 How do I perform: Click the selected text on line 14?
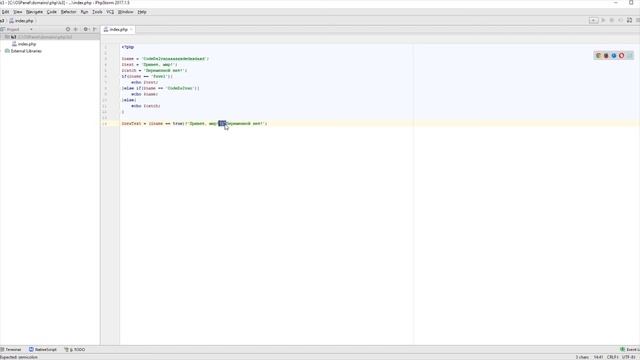222,123
